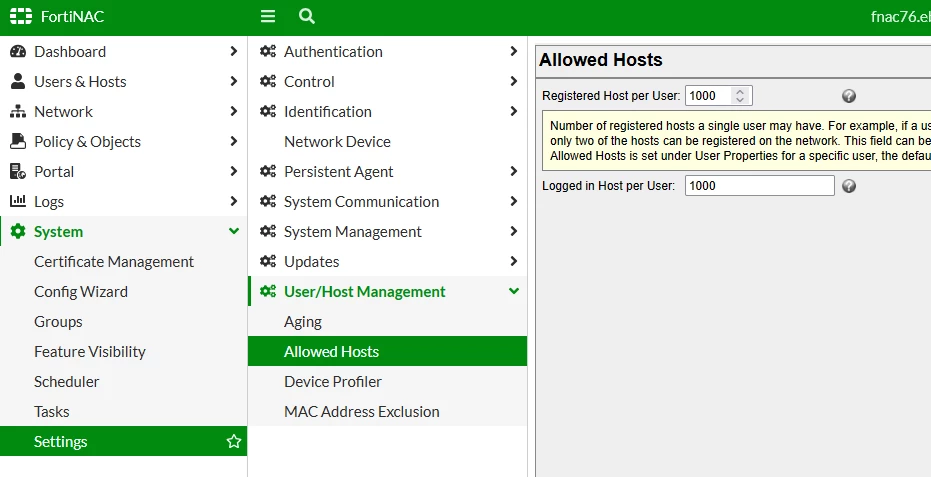Click the Policy & Objects icon
931x477 pixels.
[x=18, y=141]
